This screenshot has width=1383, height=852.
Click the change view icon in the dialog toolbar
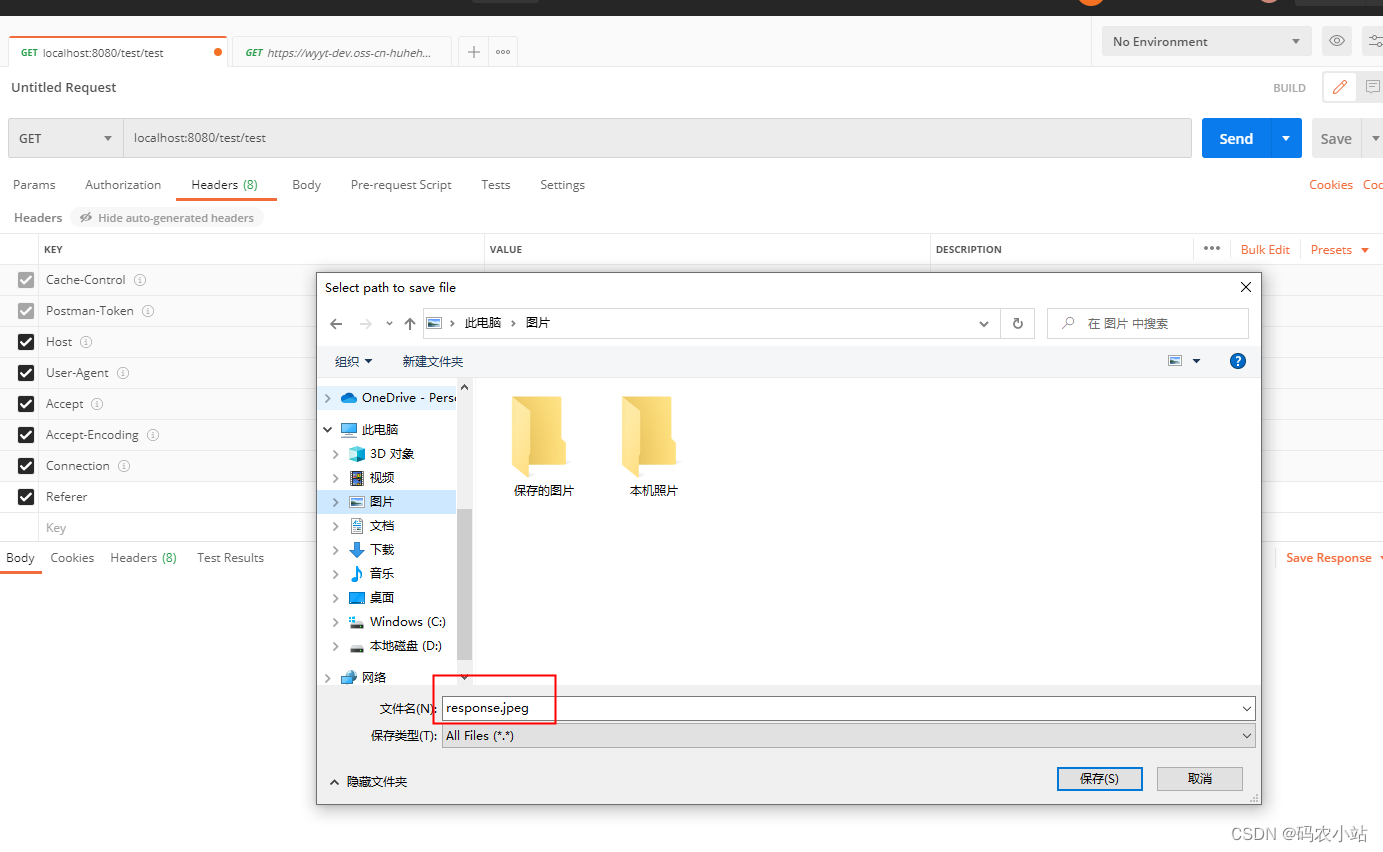(x=1174, y=360)
